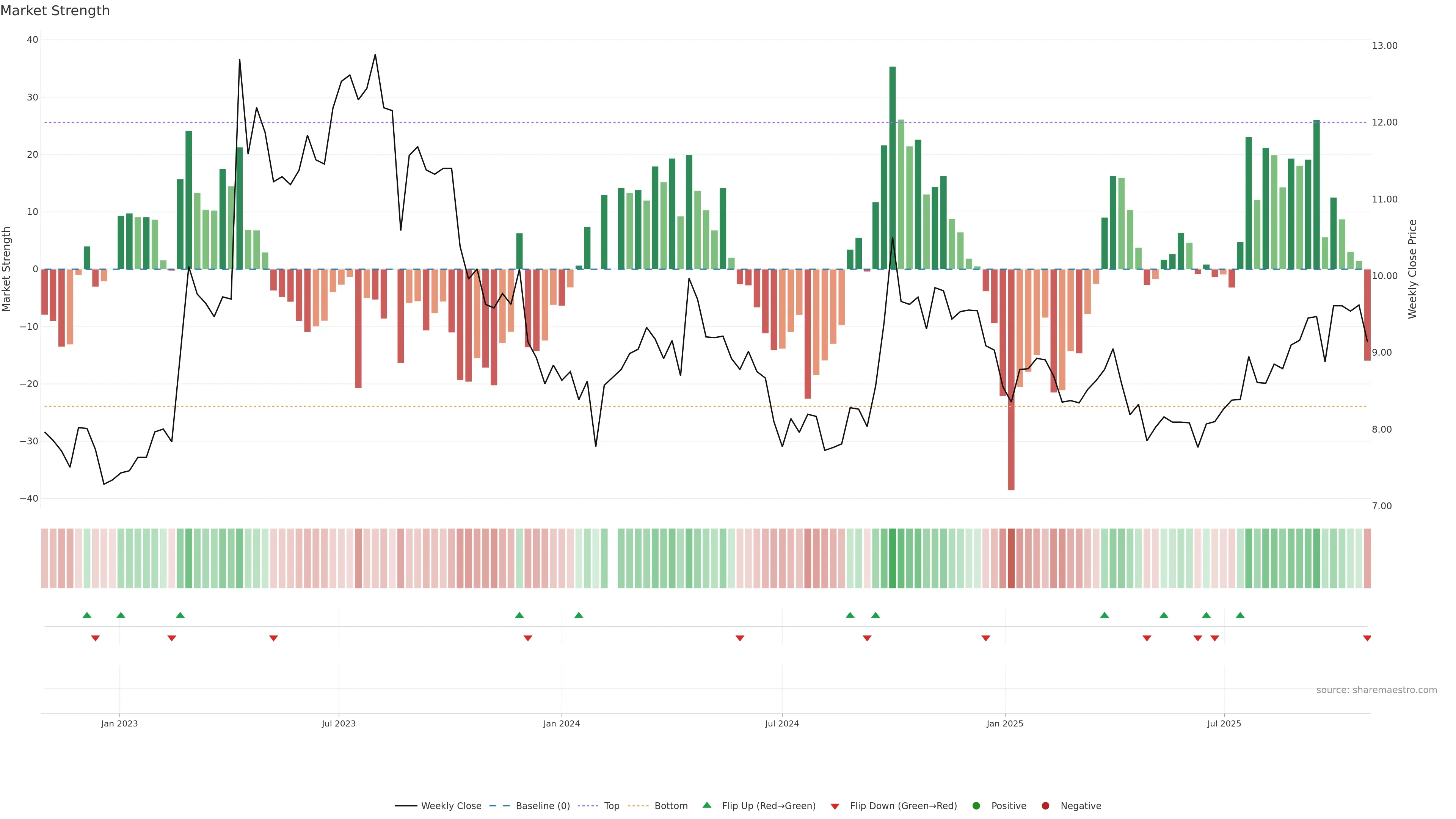The height and width of the screenshot is (819, 1456).
Task: Click the Negative red circle legend icon
Action: click(x=1045, y=806)
